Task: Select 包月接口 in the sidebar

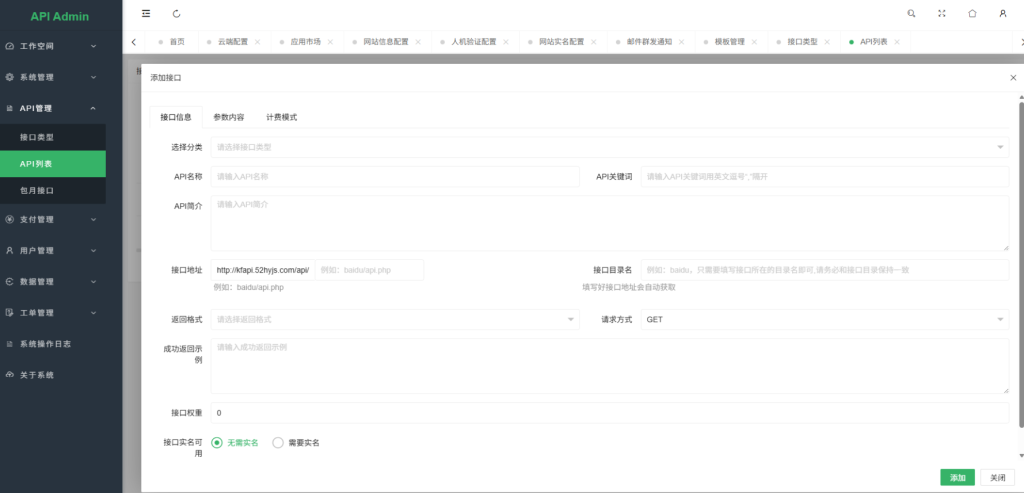Action: [53, 191]
